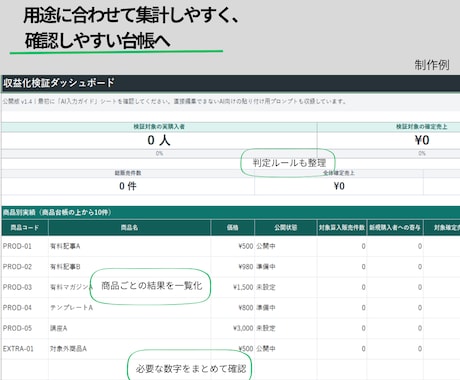Click the 有料記事A product name cell
Viewport: 460px width, 380px height.
[x=129, y=246]
